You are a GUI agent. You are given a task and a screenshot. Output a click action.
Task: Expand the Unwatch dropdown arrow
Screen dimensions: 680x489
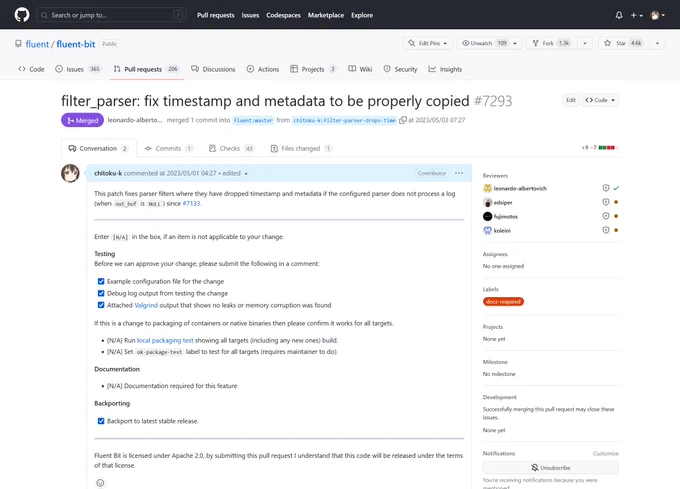click(x=515, y=43)
